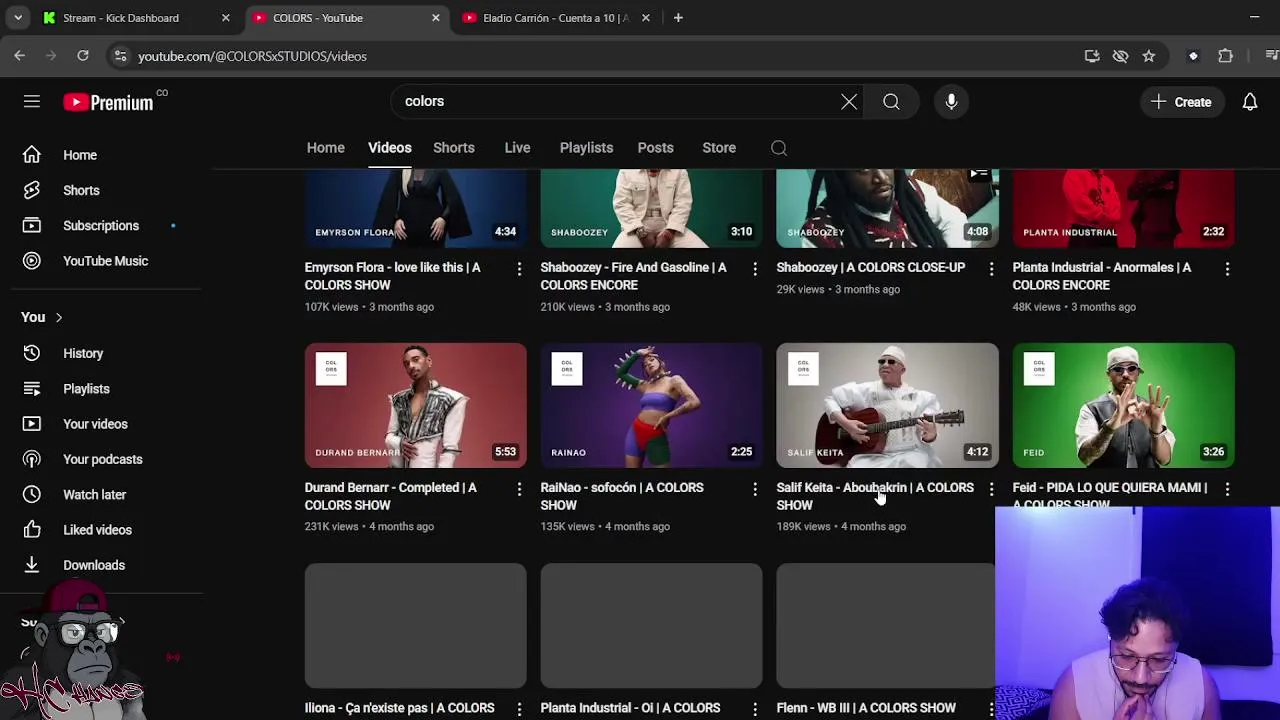
Task: Open tab search dropdown arrow
Action: [x=18, y=18]
